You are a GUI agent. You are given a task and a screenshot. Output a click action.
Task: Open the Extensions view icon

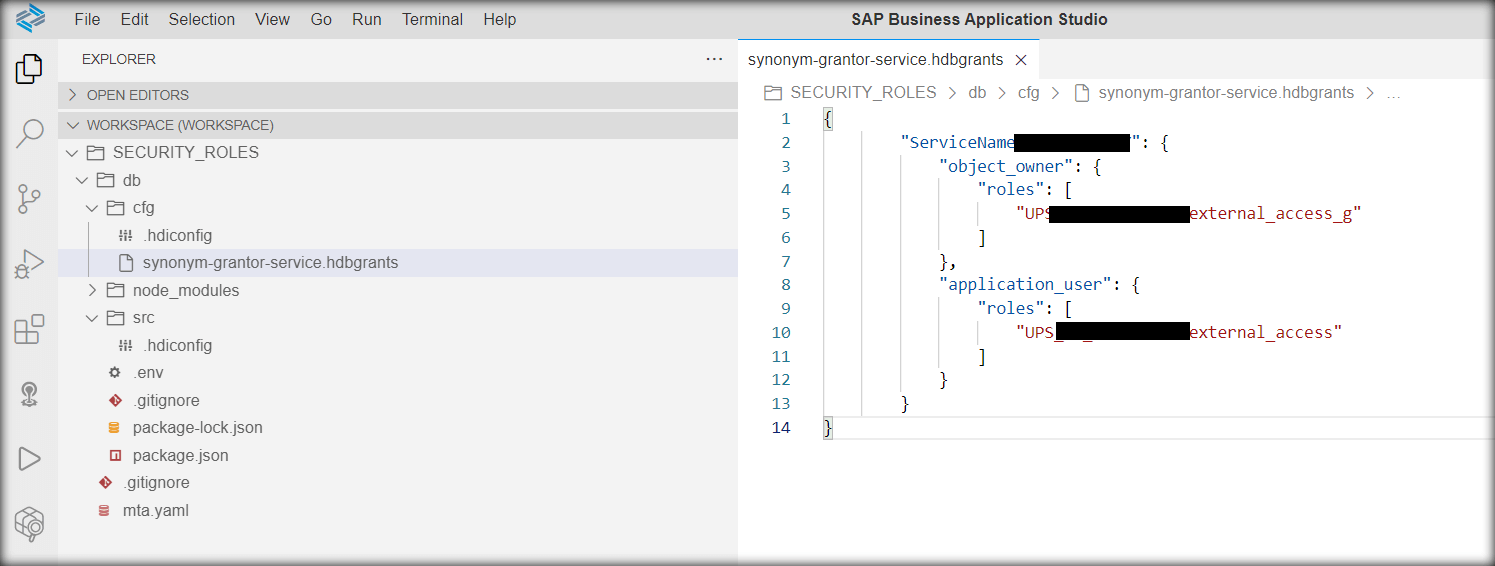click(29, 329)
